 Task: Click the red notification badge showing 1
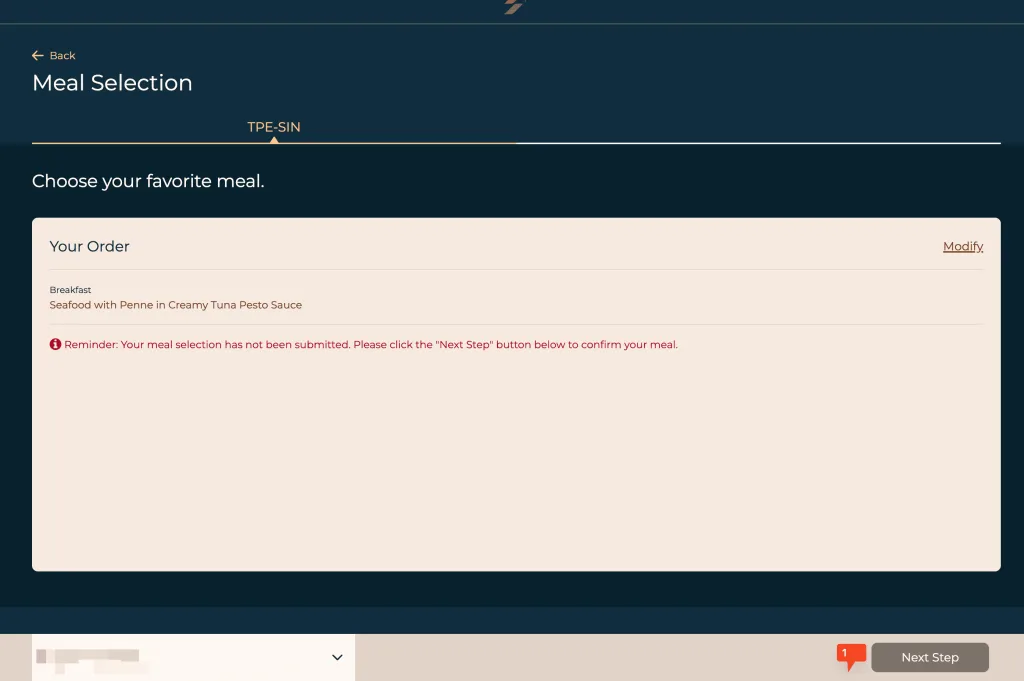point(850,652)
